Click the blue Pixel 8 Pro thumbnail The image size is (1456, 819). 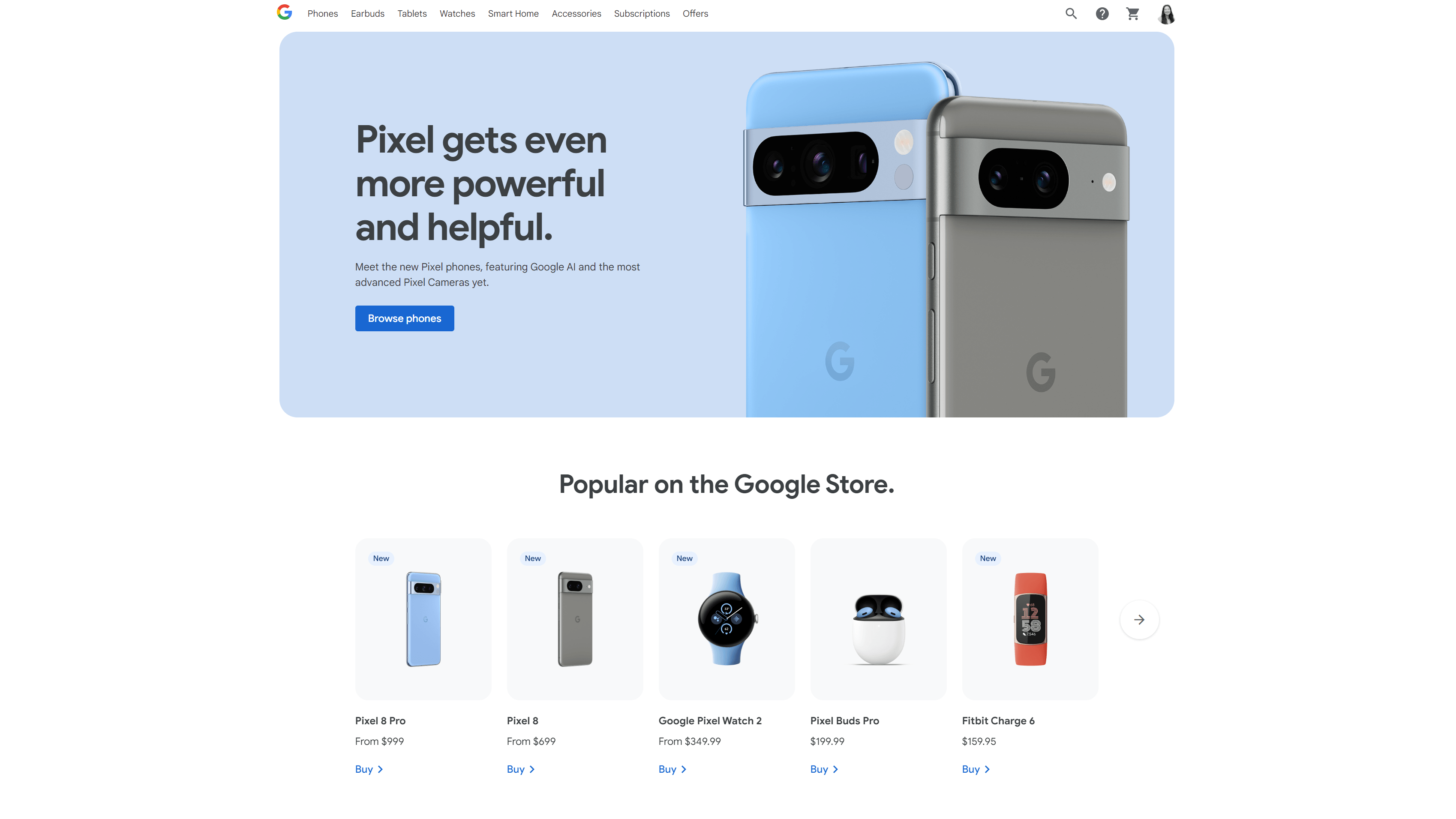[423, 619]
